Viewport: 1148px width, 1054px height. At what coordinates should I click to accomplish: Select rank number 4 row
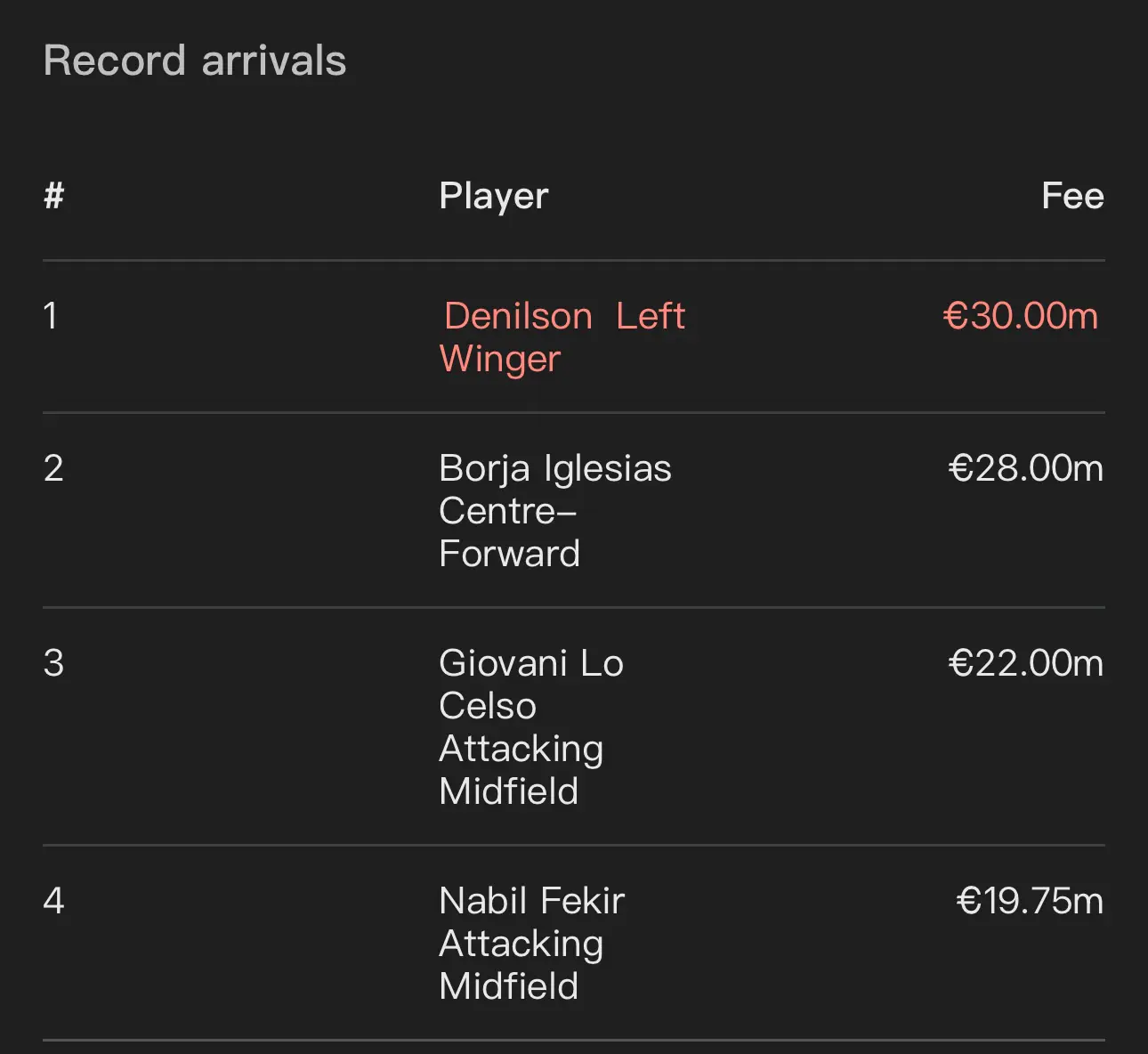(x=574, y=944)
